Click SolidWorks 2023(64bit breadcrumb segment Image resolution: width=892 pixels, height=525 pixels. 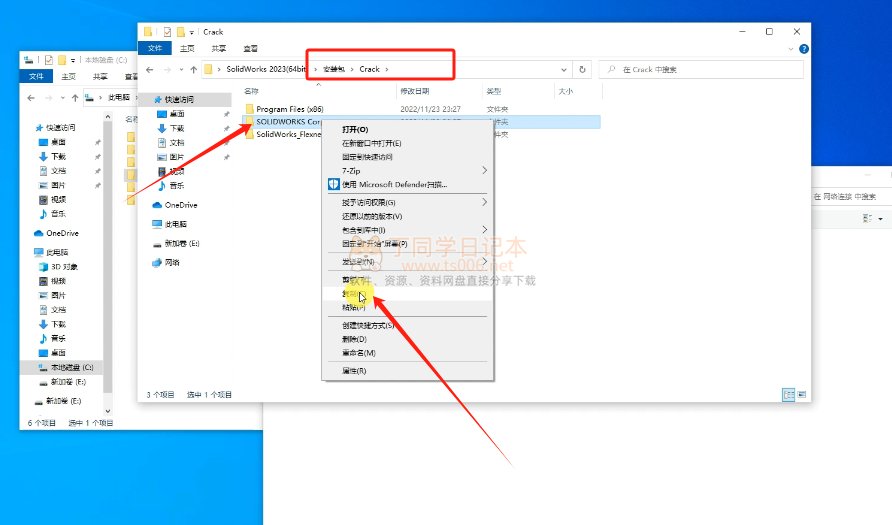[266, 69]
